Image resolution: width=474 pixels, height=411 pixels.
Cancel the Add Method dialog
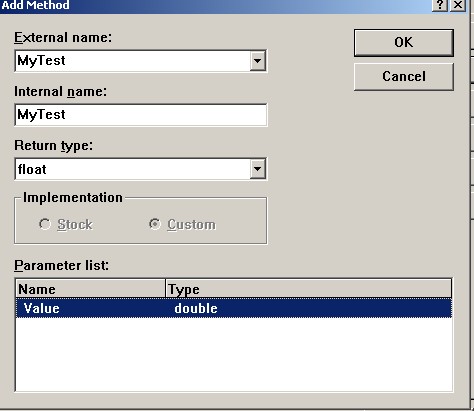pos(404,77)
